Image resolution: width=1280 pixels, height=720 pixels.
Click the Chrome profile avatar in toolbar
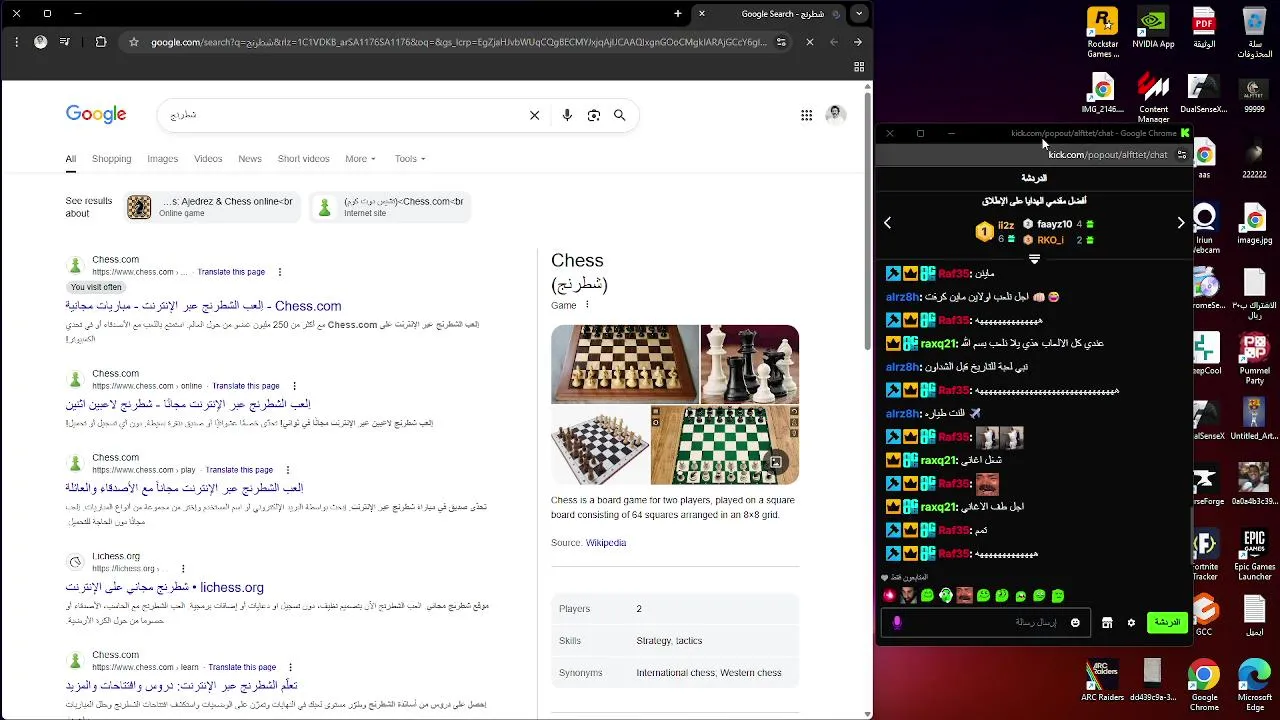[x=40, y=42]
